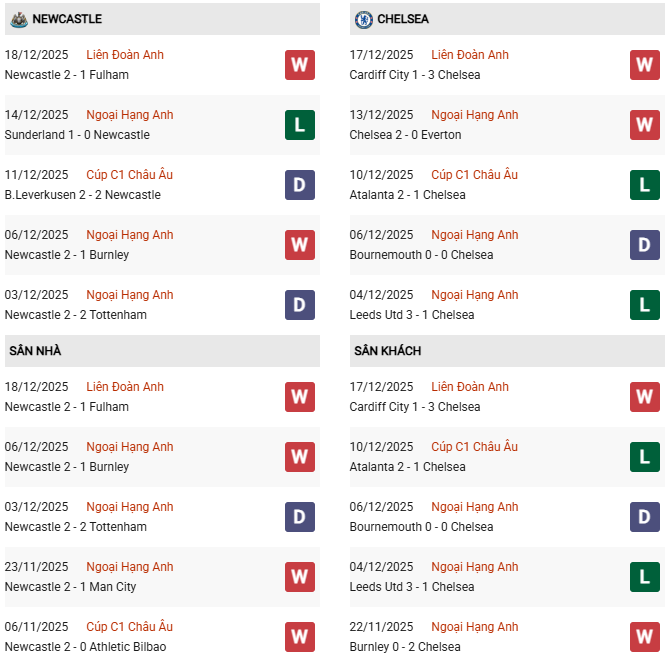Select the D badge for B.Leverkusen vs Newcastle

tap(299, 185)
